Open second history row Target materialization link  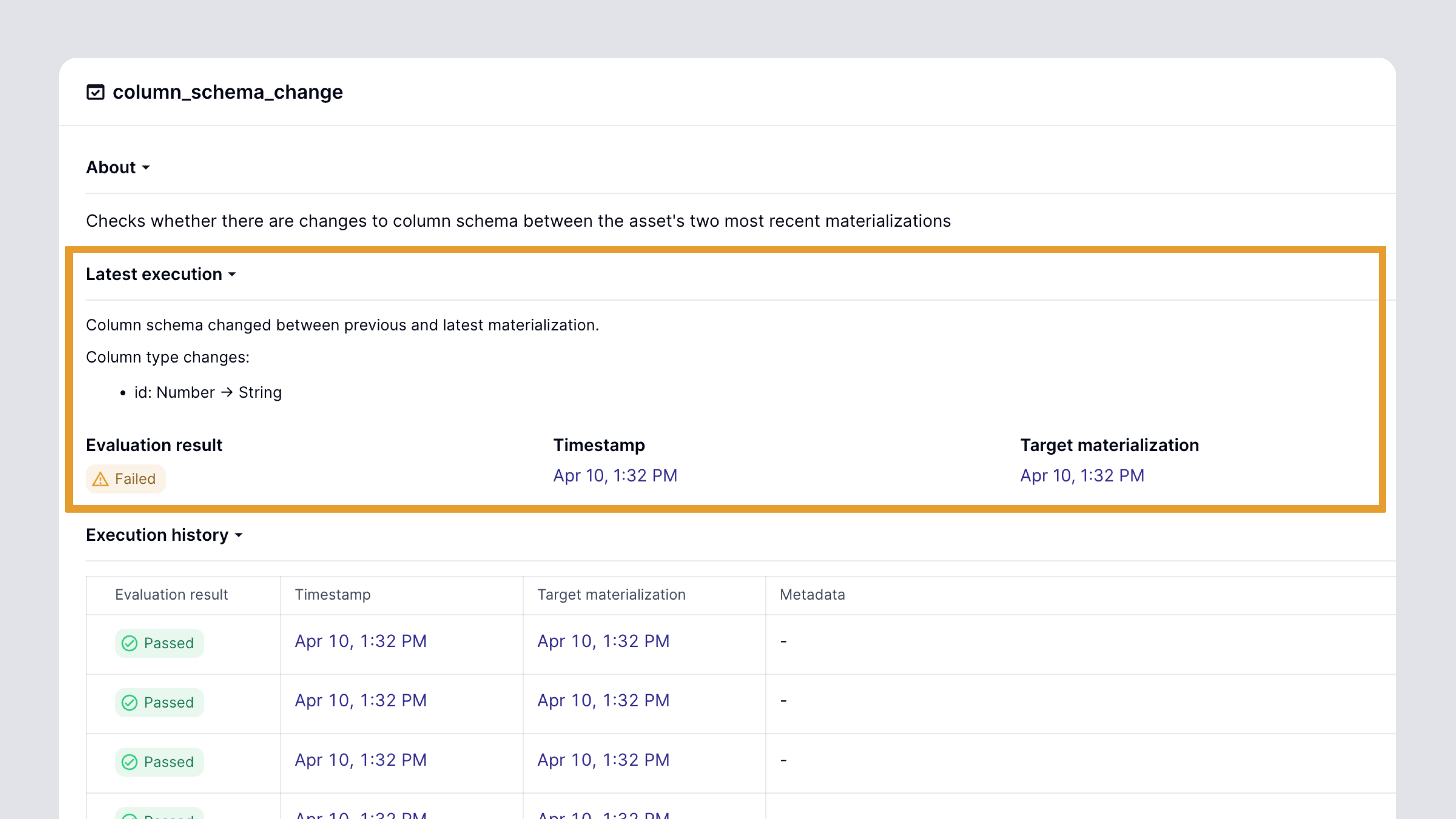point(603,700)
